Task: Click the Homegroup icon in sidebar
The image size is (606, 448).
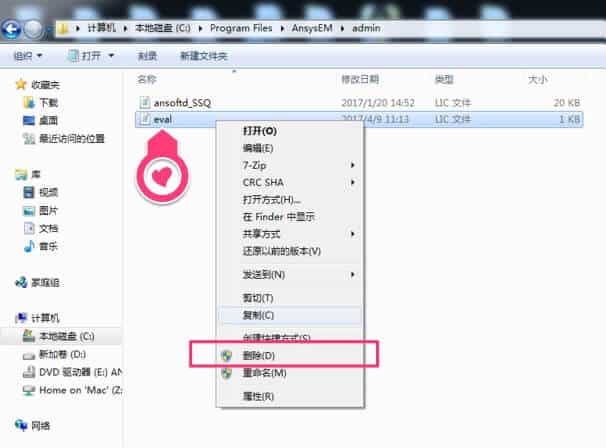Action: [21, 282]
